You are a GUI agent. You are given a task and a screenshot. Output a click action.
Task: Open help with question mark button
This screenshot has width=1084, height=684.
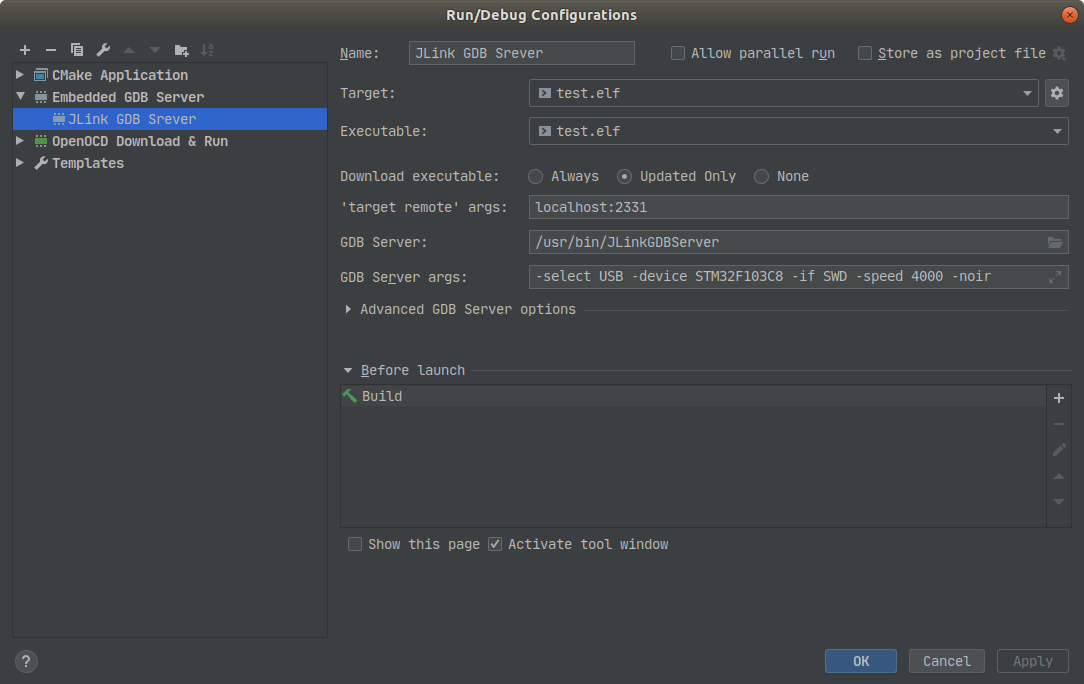[26, 661]
